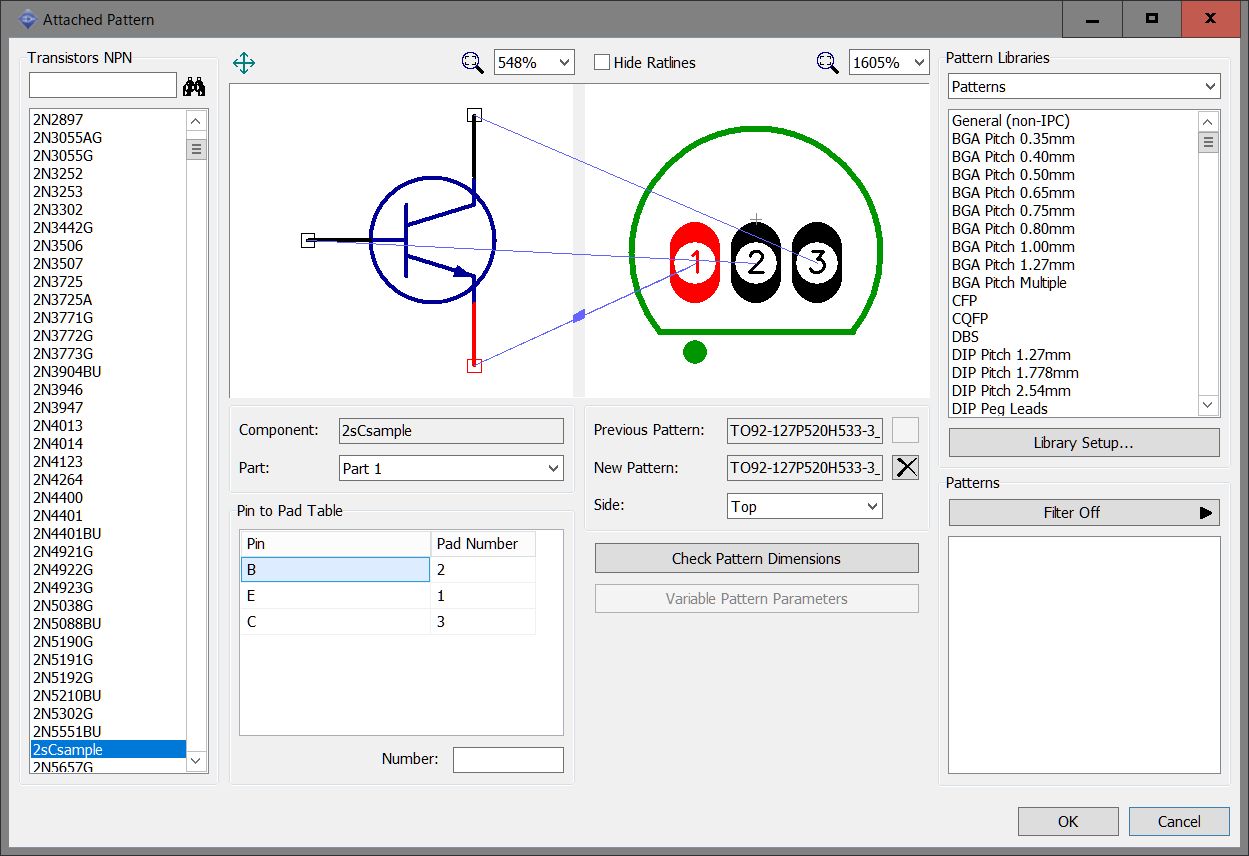Click Check Pattern Dimensions button
Viewport: 1249px width, 856px height.
[x=756, y=558]
